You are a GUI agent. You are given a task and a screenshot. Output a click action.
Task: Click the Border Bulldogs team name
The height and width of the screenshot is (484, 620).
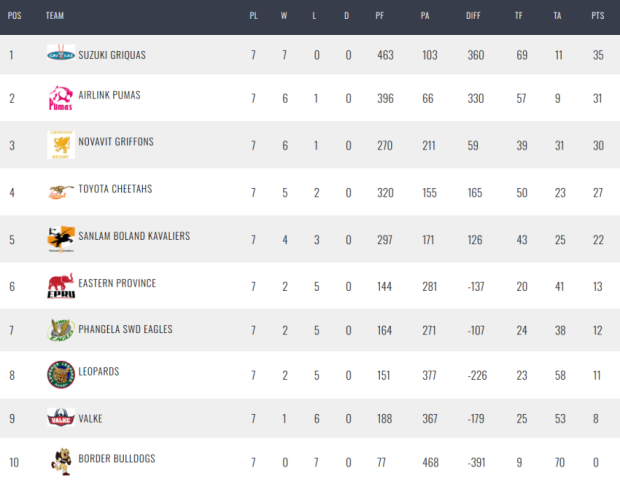click(x=117, y=458)
